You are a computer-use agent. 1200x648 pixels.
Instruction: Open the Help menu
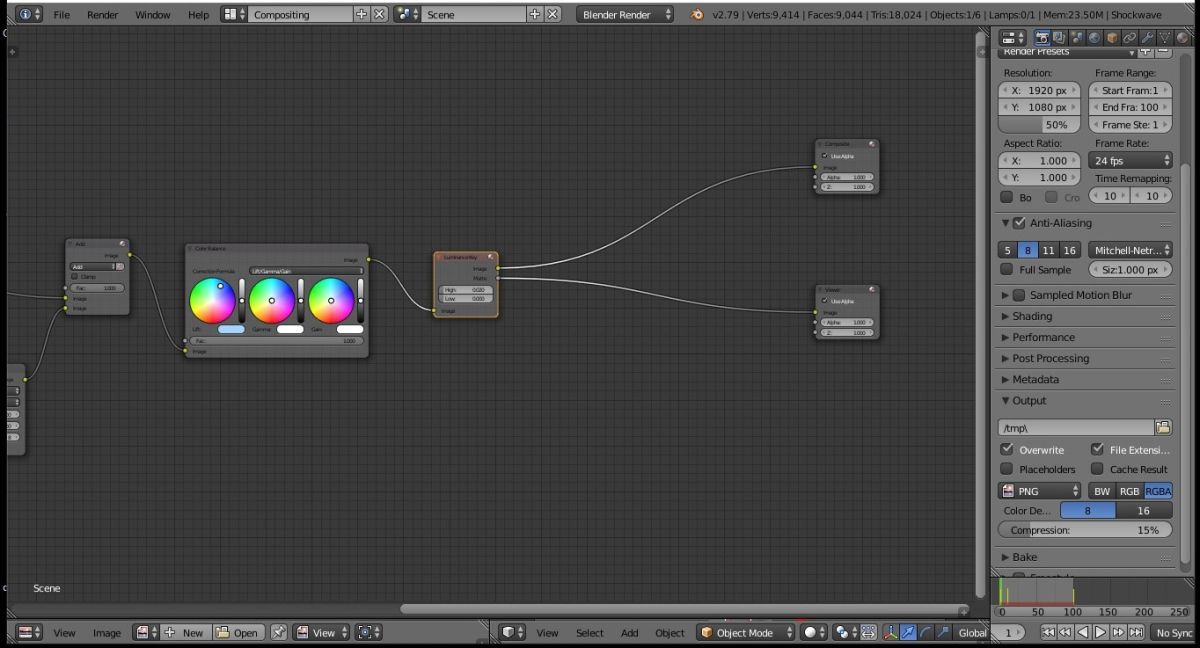click(x=199, y=15)
